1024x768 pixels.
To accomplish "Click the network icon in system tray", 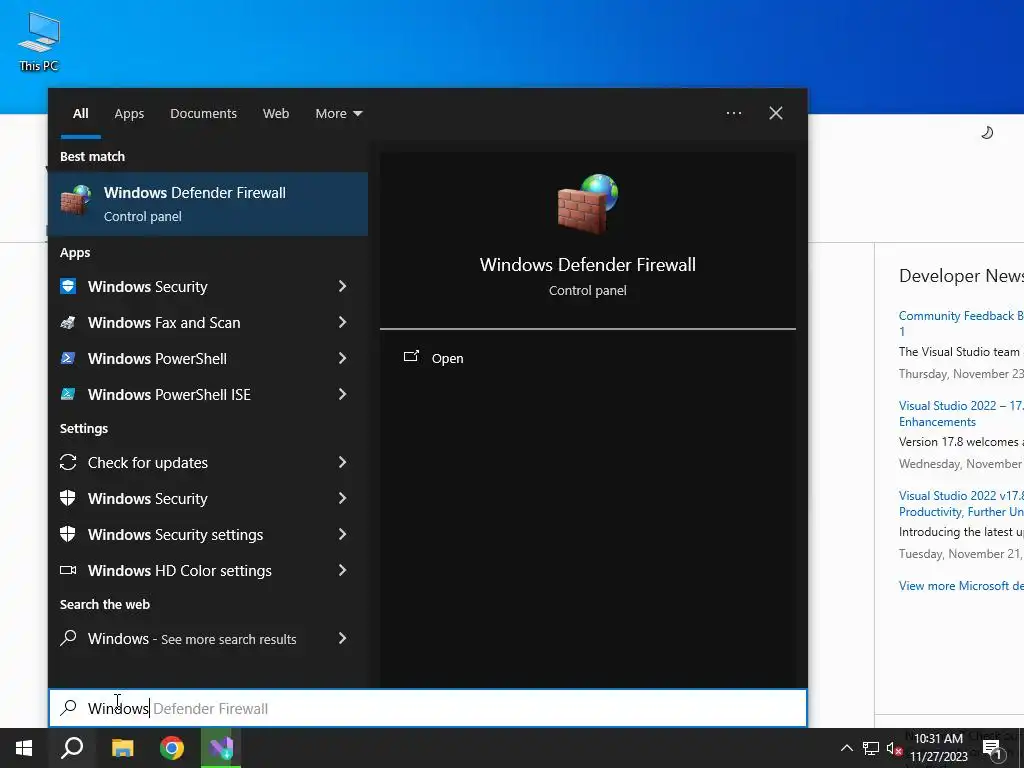I will (871, 748).
